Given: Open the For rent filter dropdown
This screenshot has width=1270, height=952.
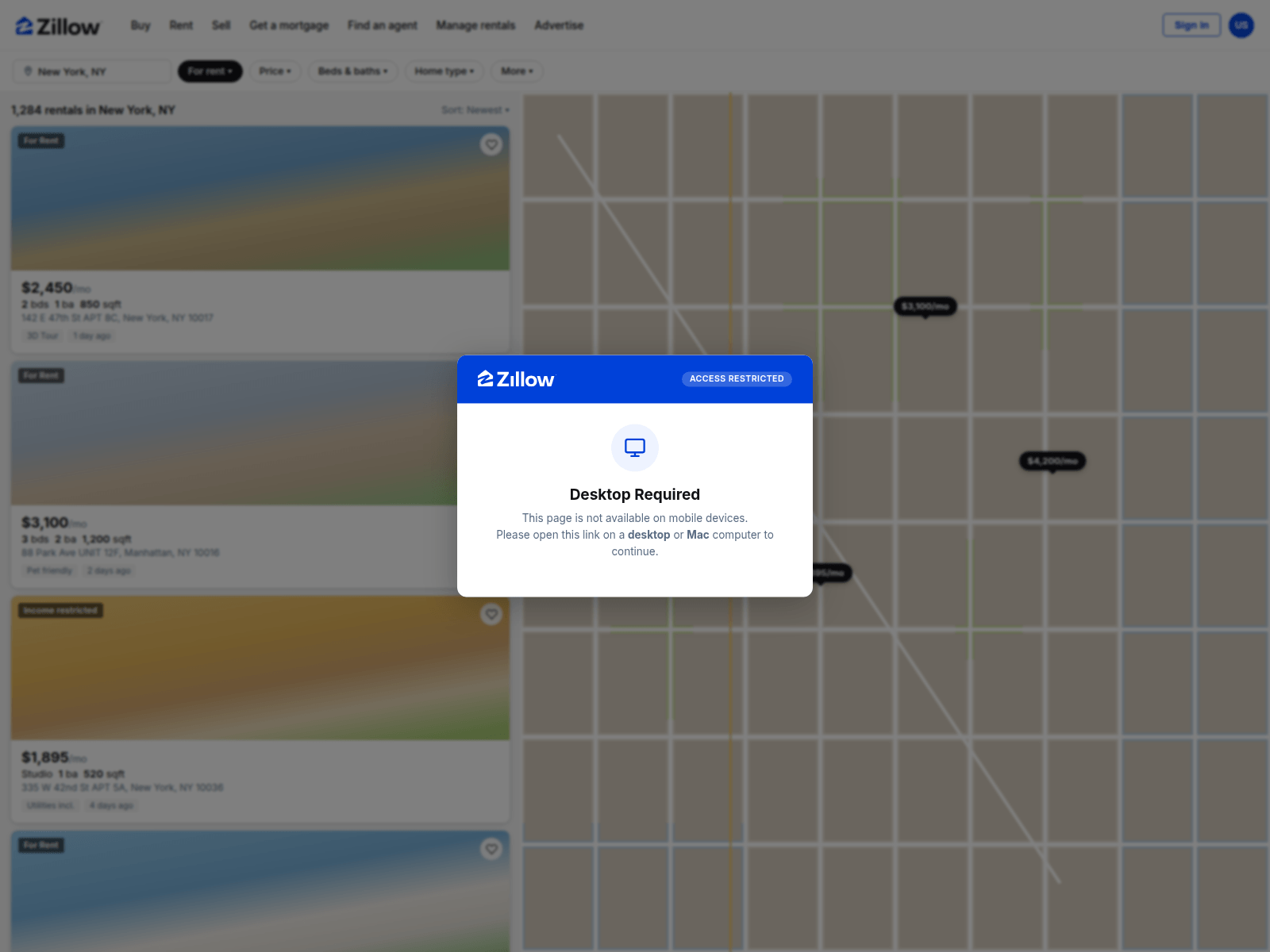Looking at the screenshot, I should coord(210,71).
